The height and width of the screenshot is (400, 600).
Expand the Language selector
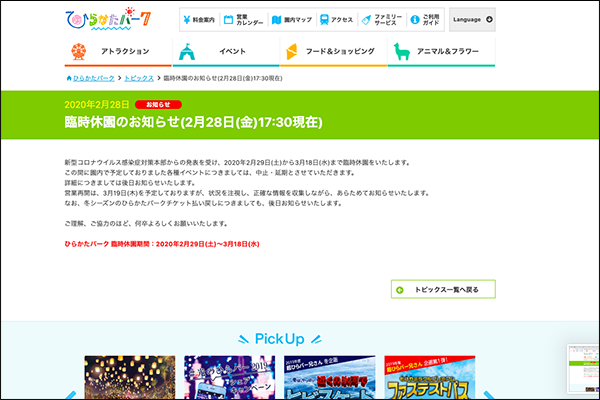click(471, 19)
